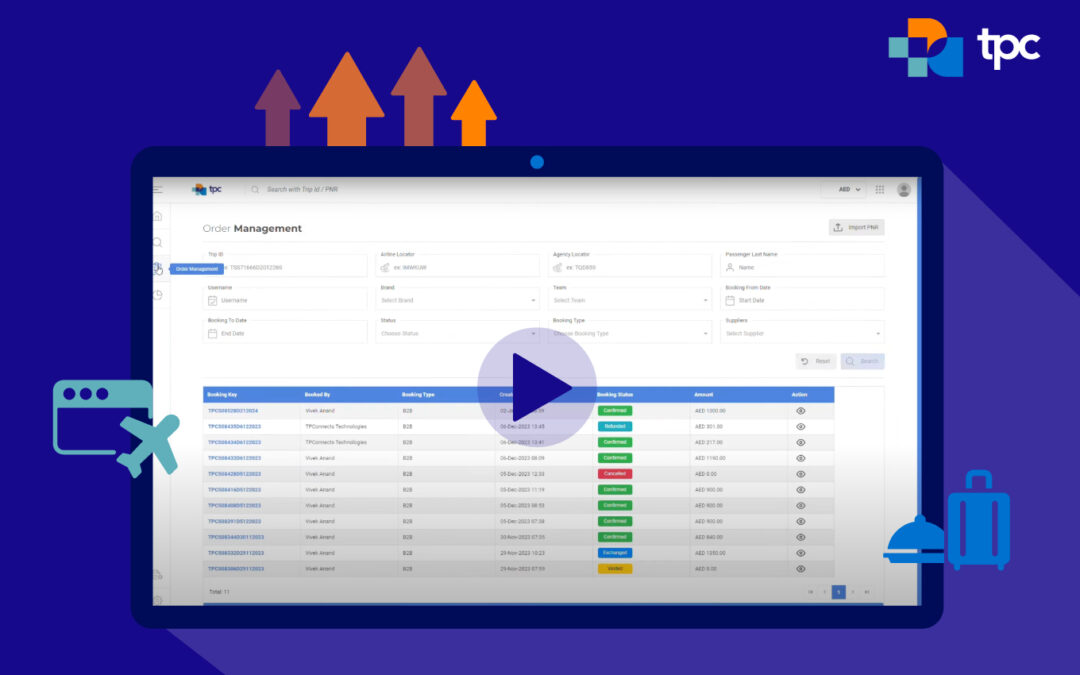Open the booking key link in the Refunded row
Viewport: 1080px width, 675px height.
click(x=234, y=426)
